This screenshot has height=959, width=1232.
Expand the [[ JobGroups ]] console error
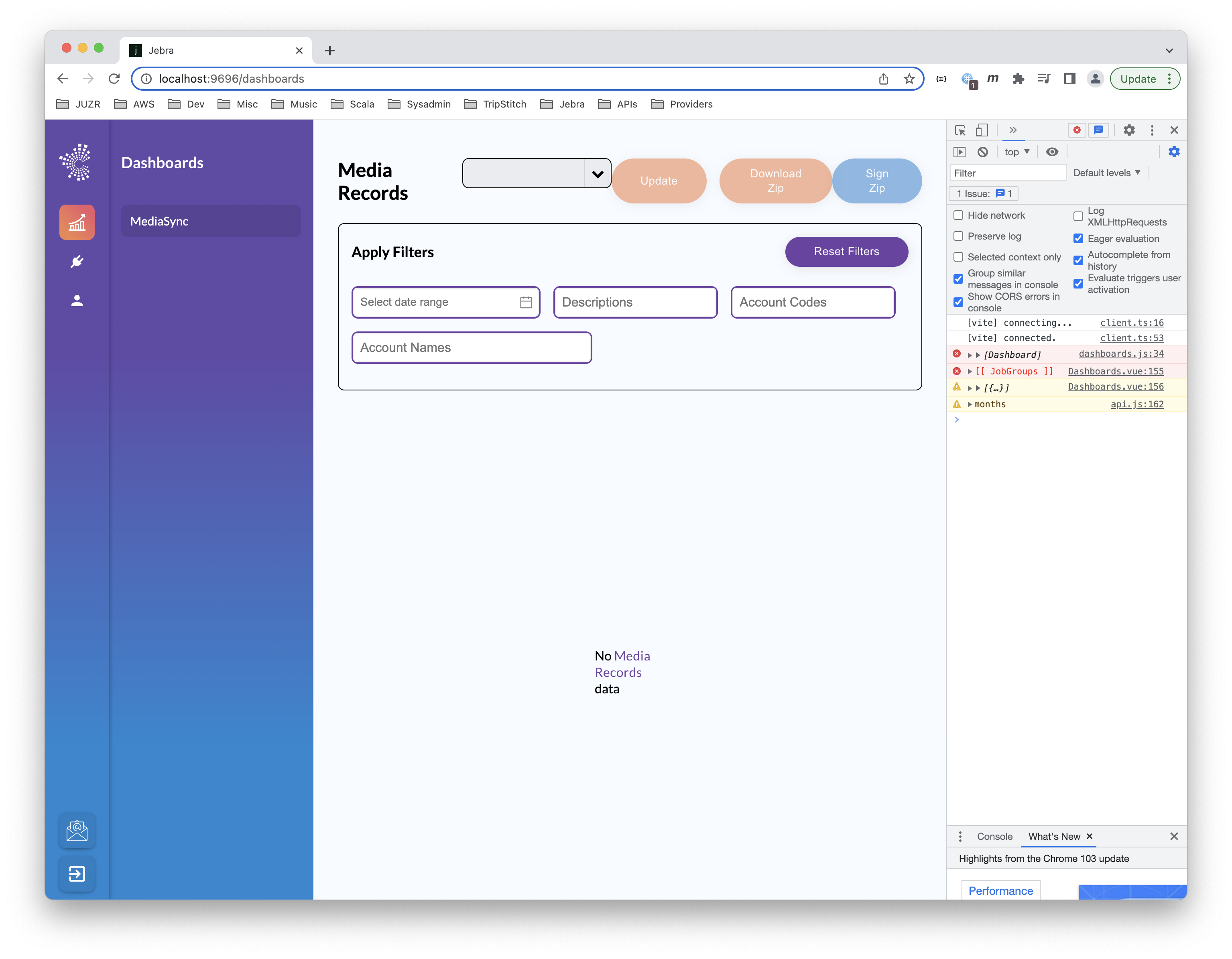tap(970, 371)
